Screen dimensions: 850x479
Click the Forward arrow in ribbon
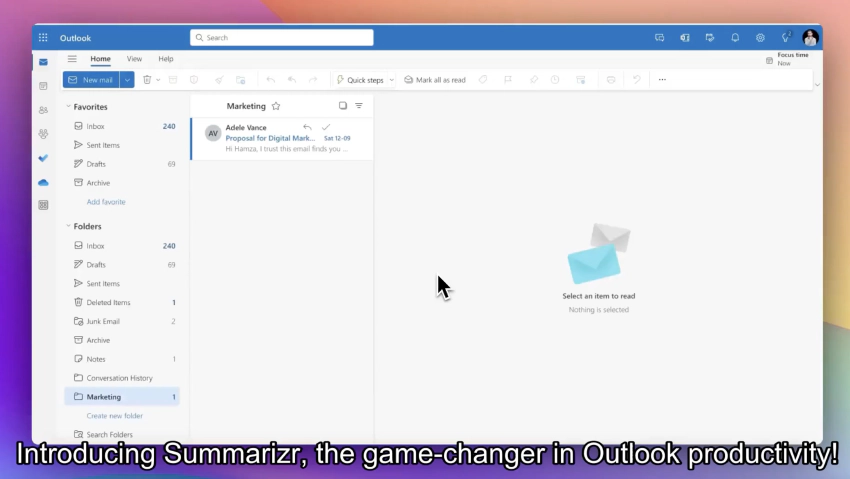(x=313, y=80)
